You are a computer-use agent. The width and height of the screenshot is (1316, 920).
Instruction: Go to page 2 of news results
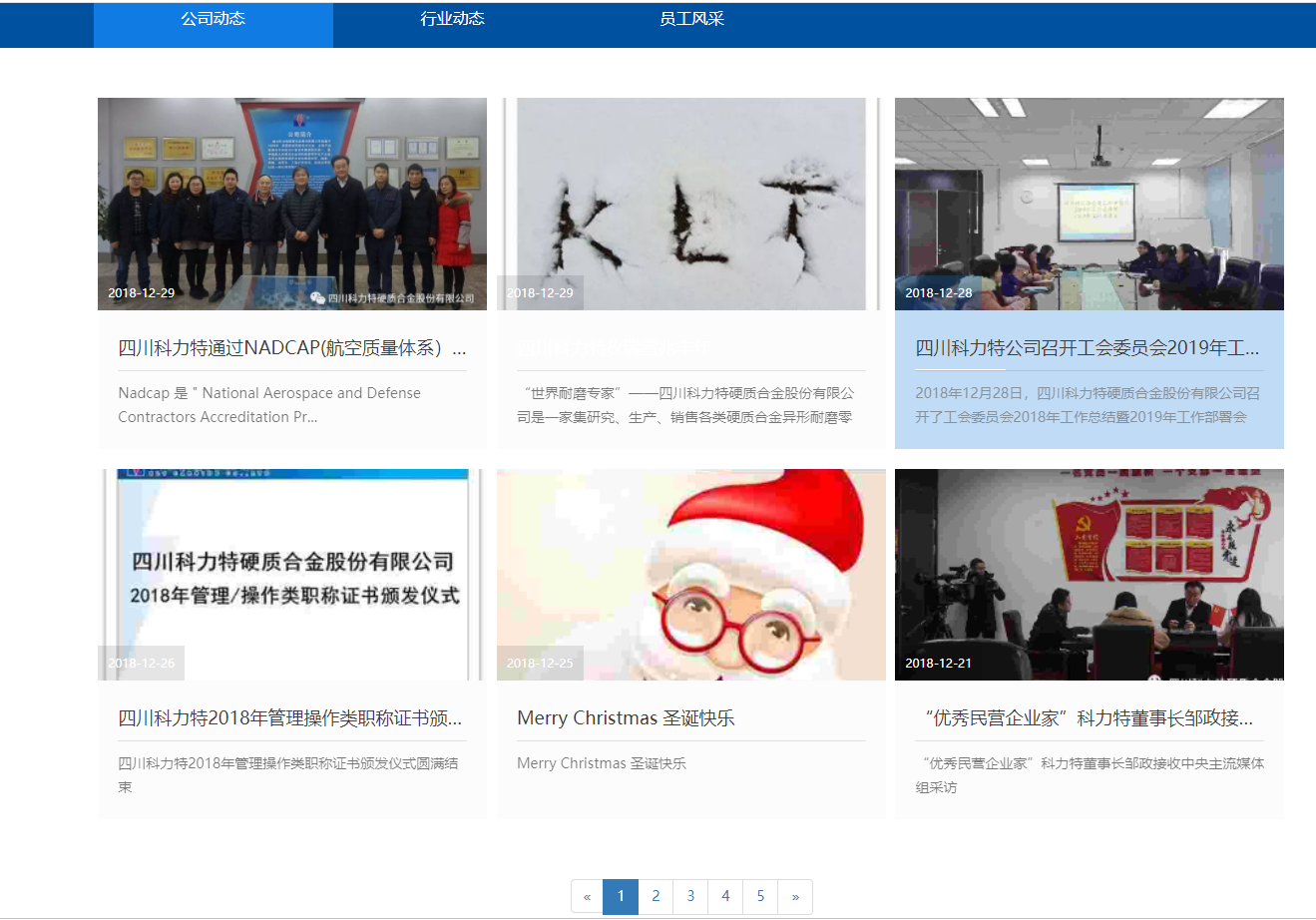pos(656,896)
